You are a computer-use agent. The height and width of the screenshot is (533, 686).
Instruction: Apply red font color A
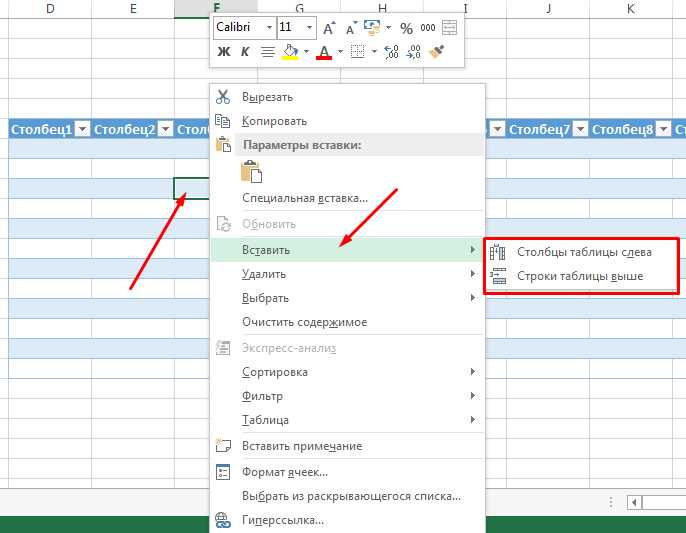324,53
